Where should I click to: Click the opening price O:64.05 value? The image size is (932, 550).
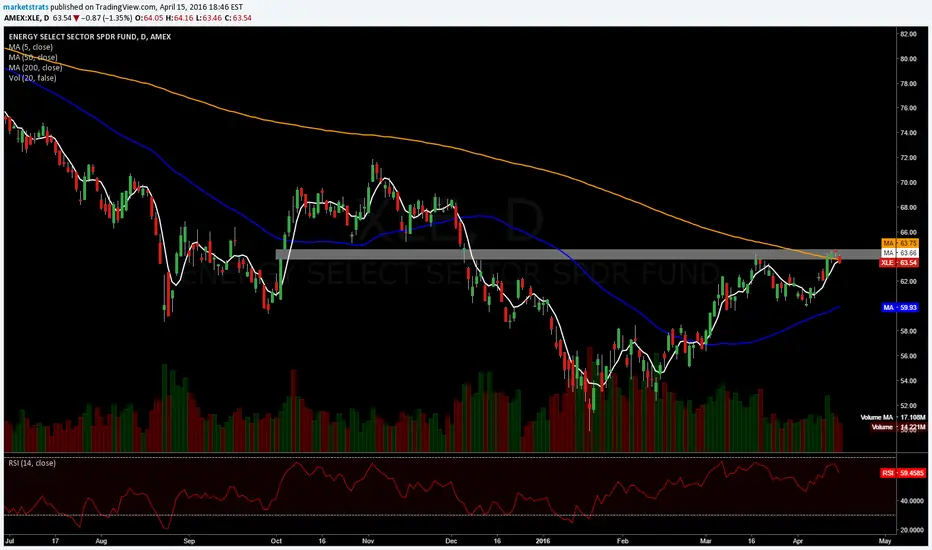tap(149, 18)
